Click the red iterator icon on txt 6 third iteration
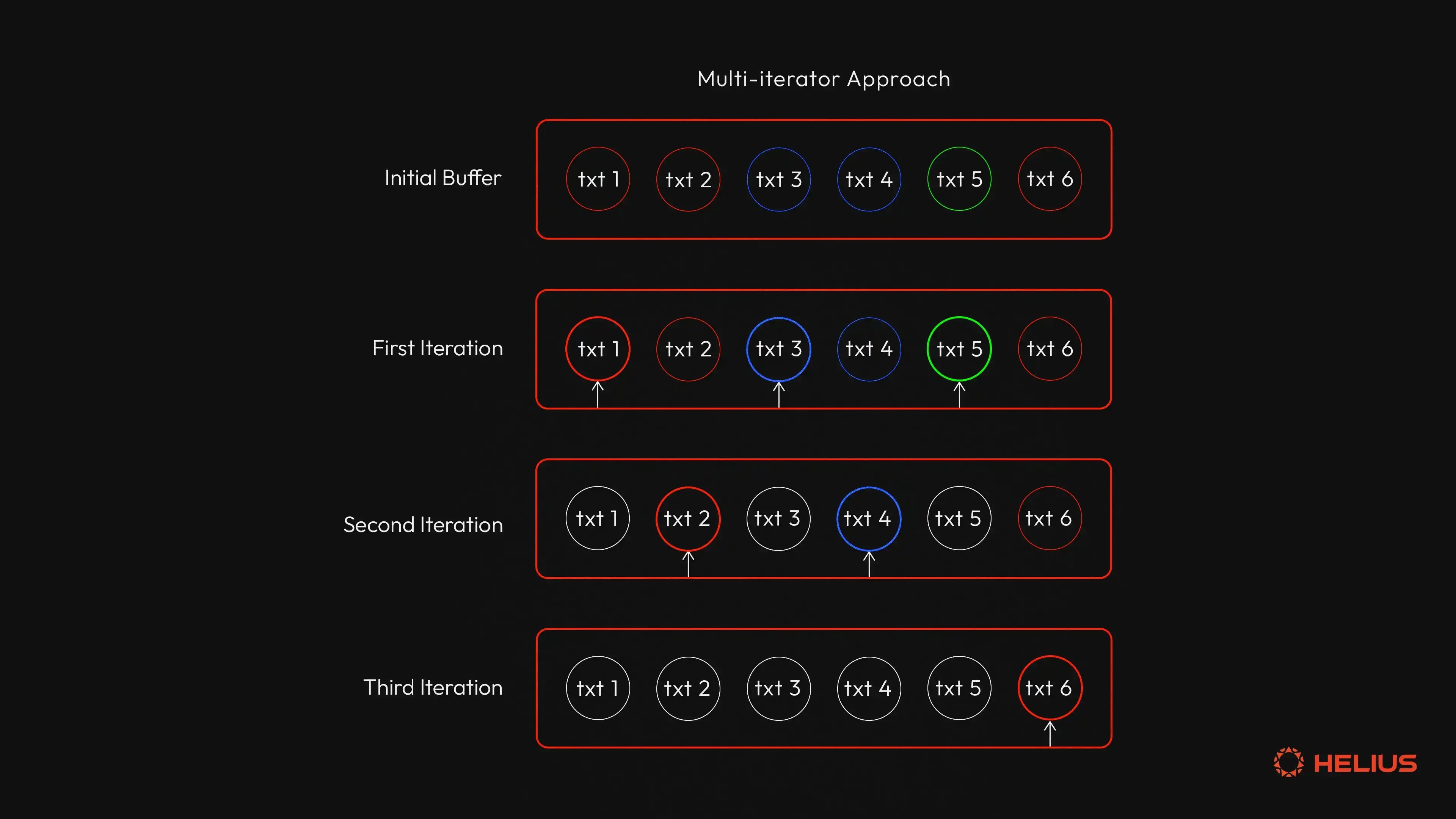Screen dimensions: 1456x819 point(1048,688)
